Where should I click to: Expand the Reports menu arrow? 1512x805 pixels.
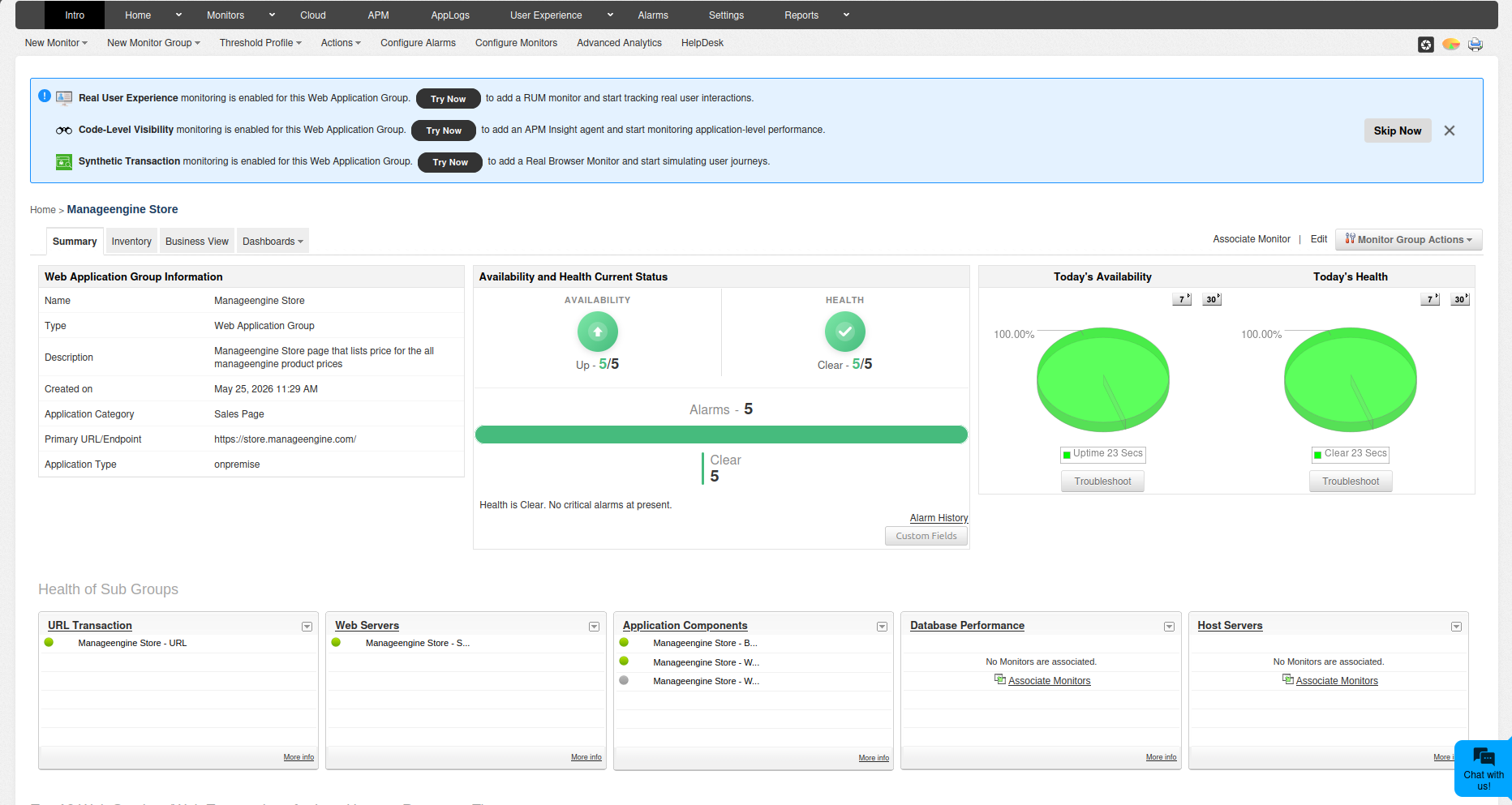click(x=847, y=15)
